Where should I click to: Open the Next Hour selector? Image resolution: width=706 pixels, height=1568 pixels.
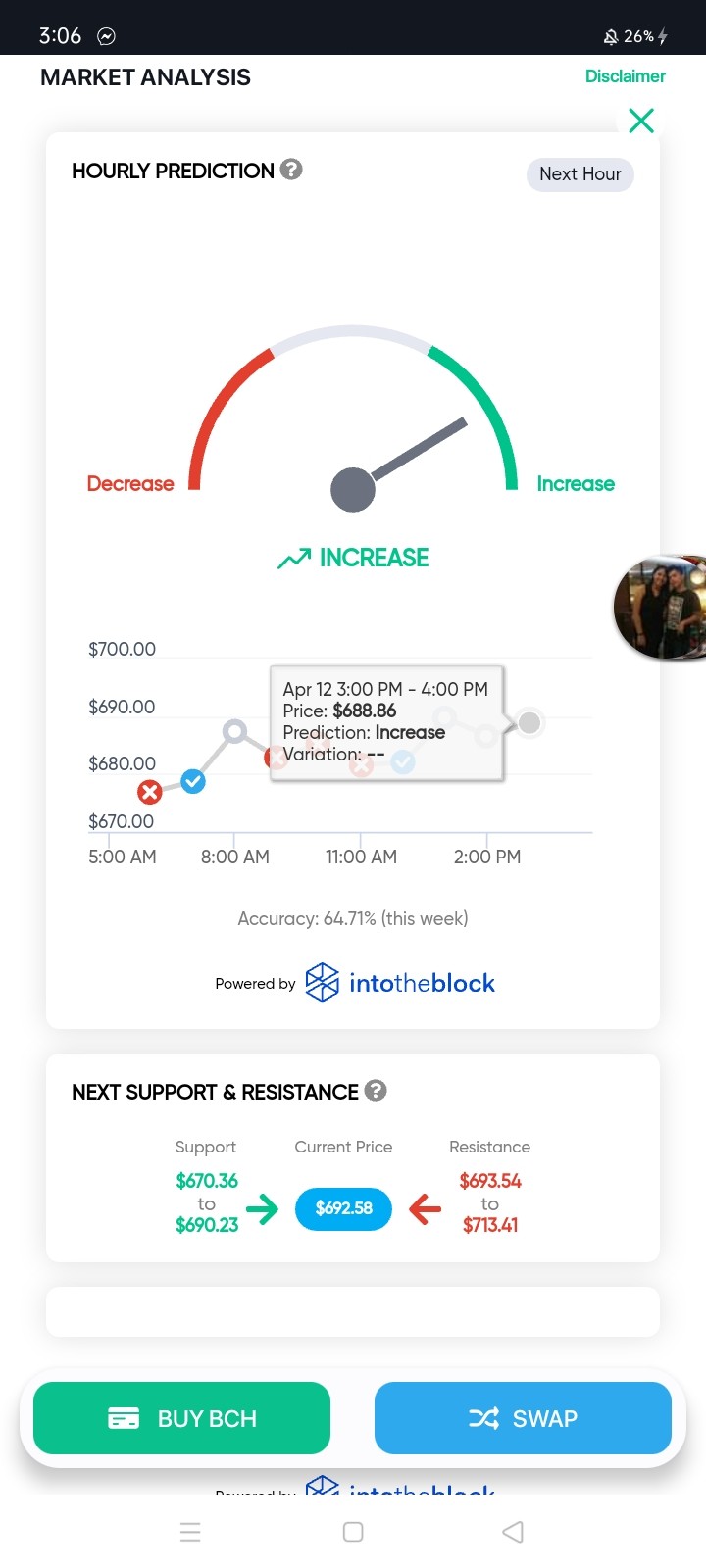point(580,174)
